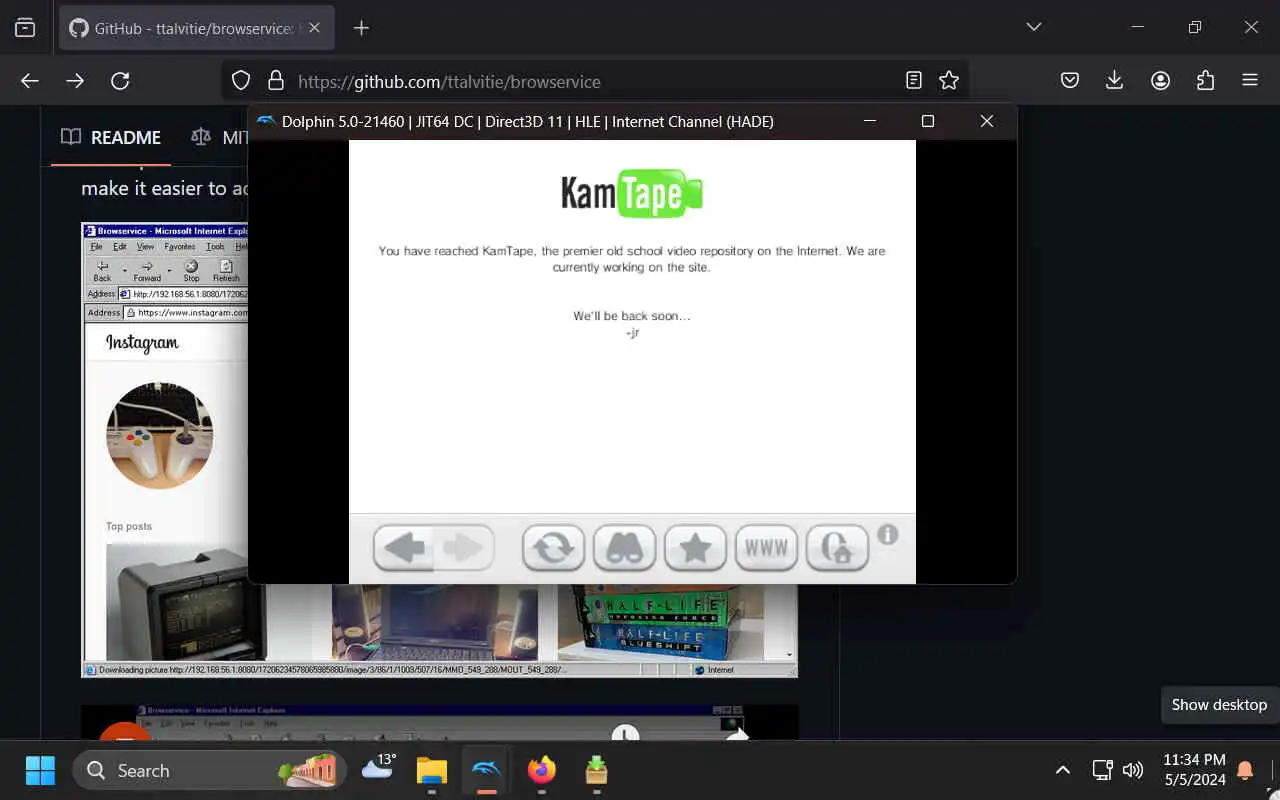
Task: Open the Firefox extensions puzzle icon
Action: 1205,81
